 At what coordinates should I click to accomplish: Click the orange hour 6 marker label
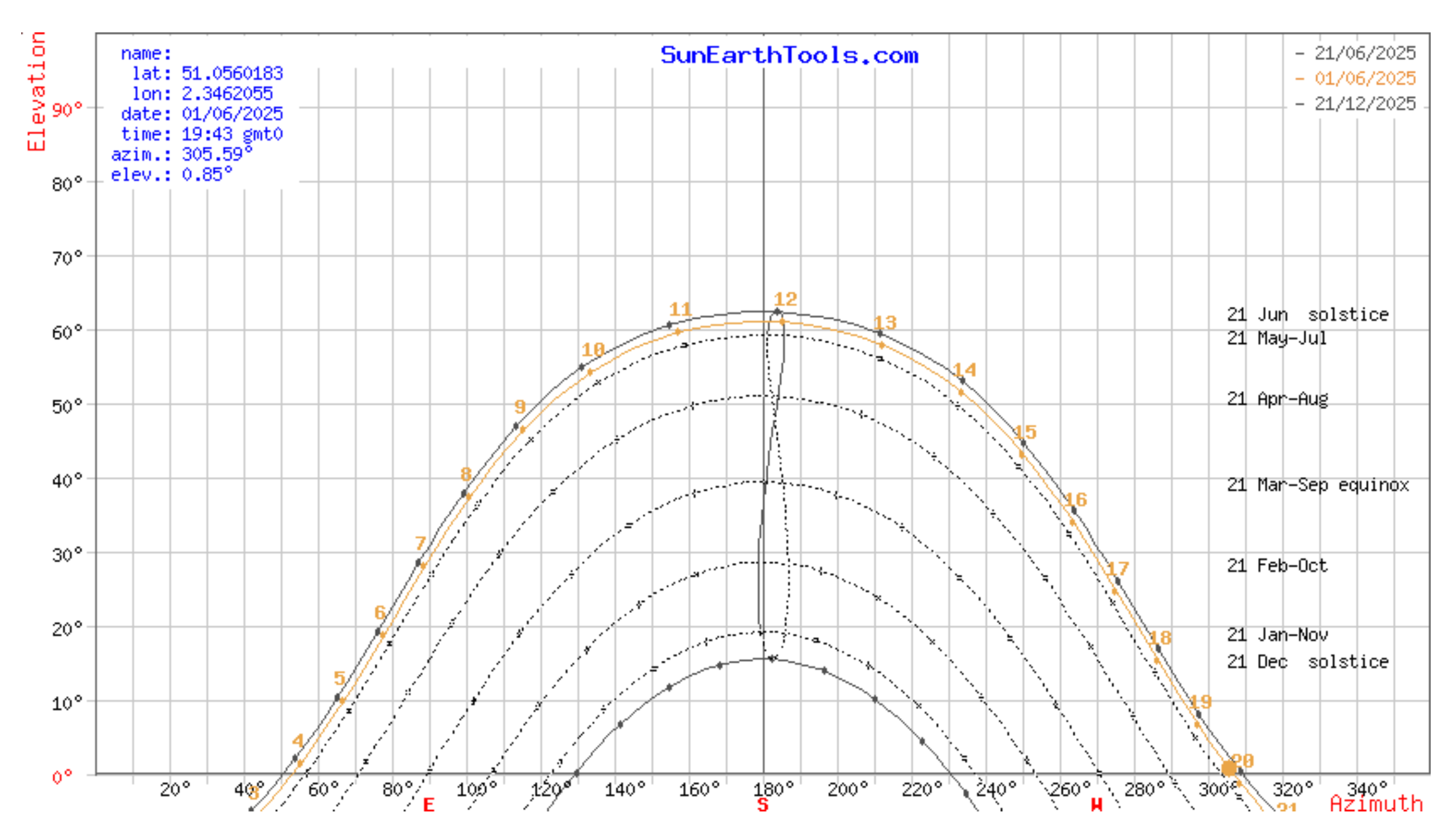(x=380, y=612)
